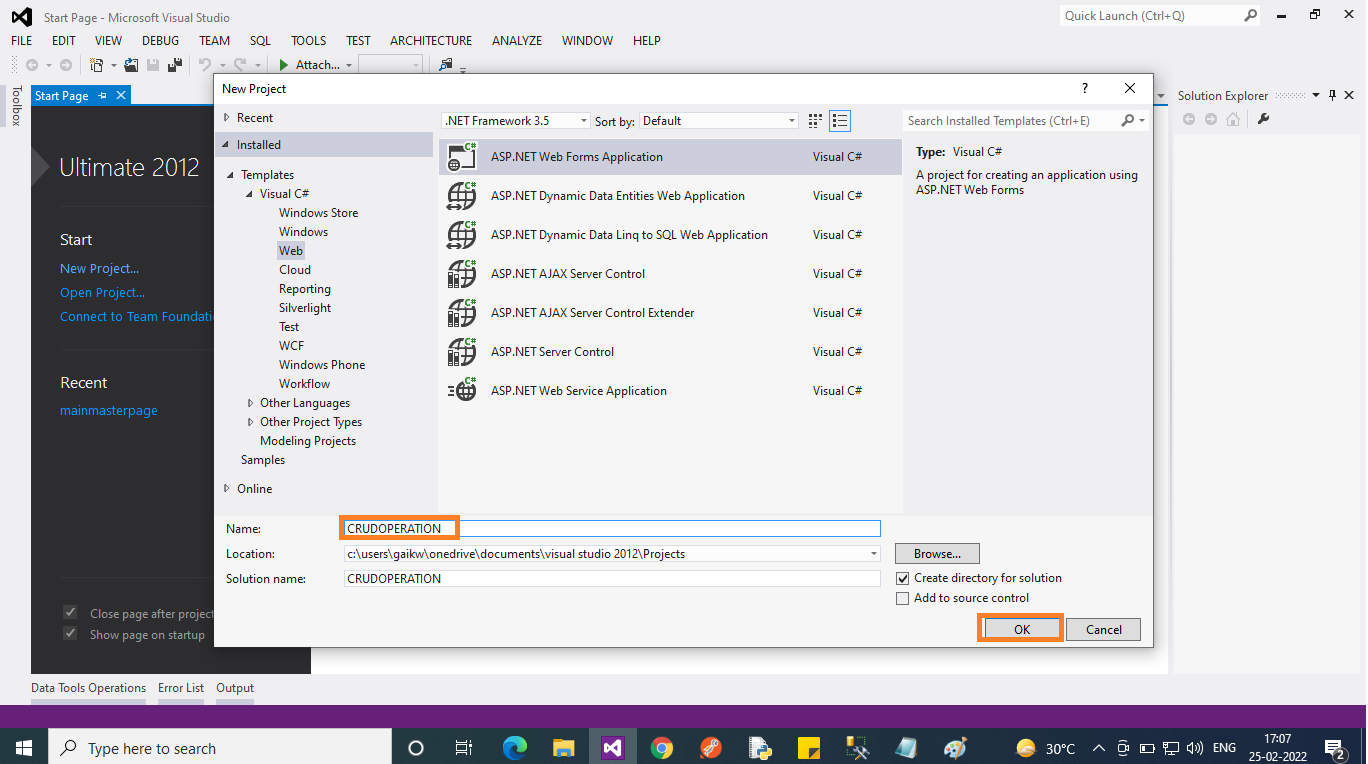Open the FILE menu
Viewport: 1368px width, 764px height.
[x=21, y=41]
